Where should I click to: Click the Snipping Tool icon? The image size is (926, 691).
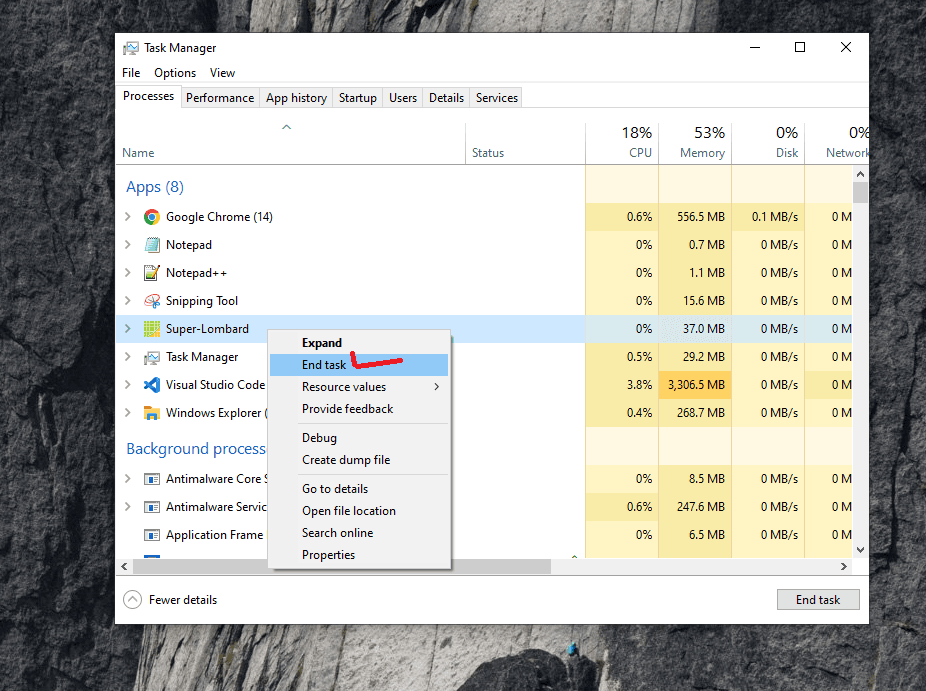[152, 301]
